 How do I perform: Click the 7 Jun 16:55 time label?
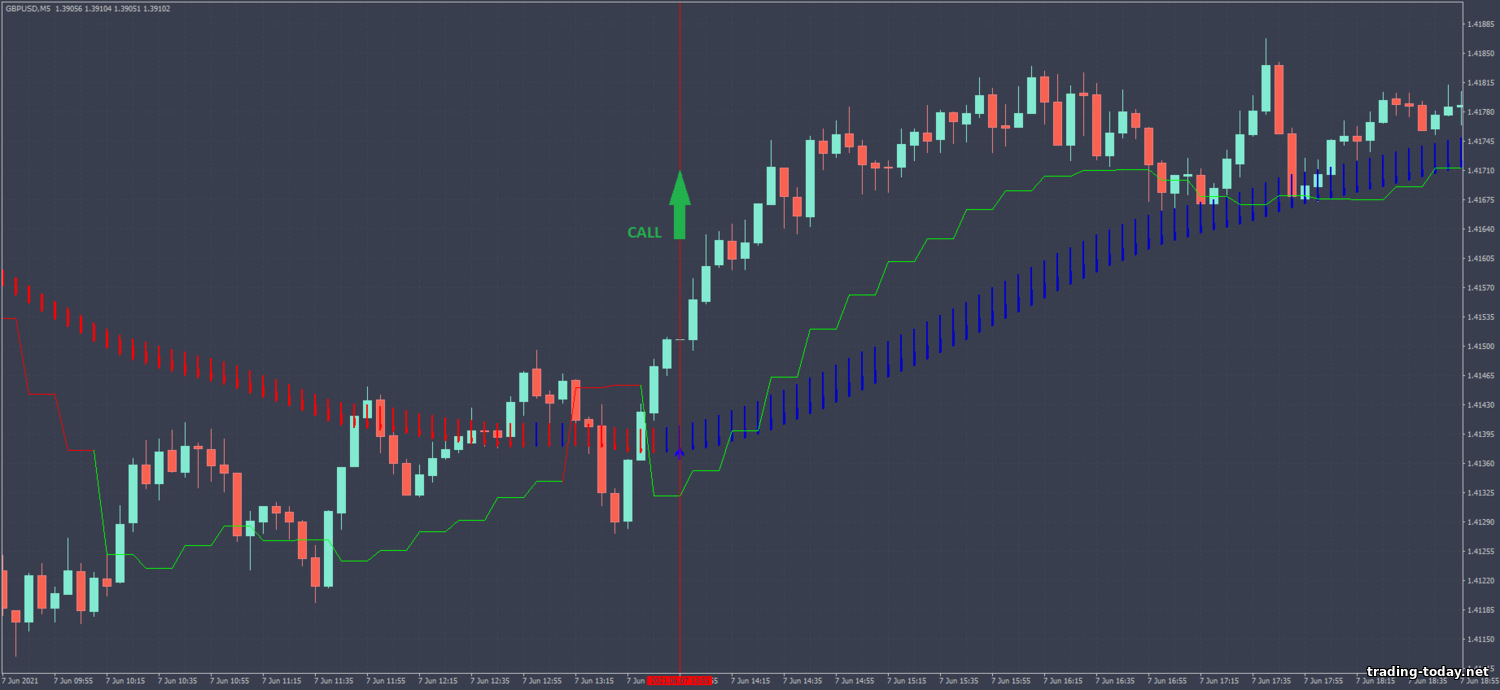click(x=1166, y=681)
